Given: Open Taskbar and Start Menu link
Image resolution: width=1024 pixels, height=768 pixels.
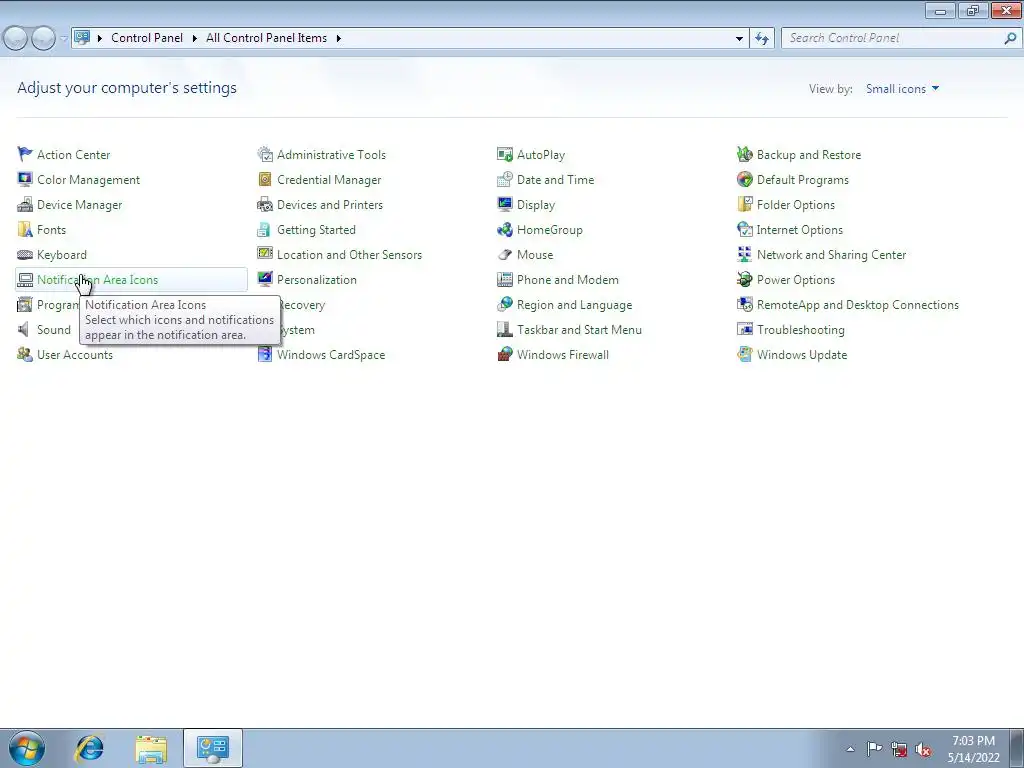Looking at the screenshot, I should 579,330.
